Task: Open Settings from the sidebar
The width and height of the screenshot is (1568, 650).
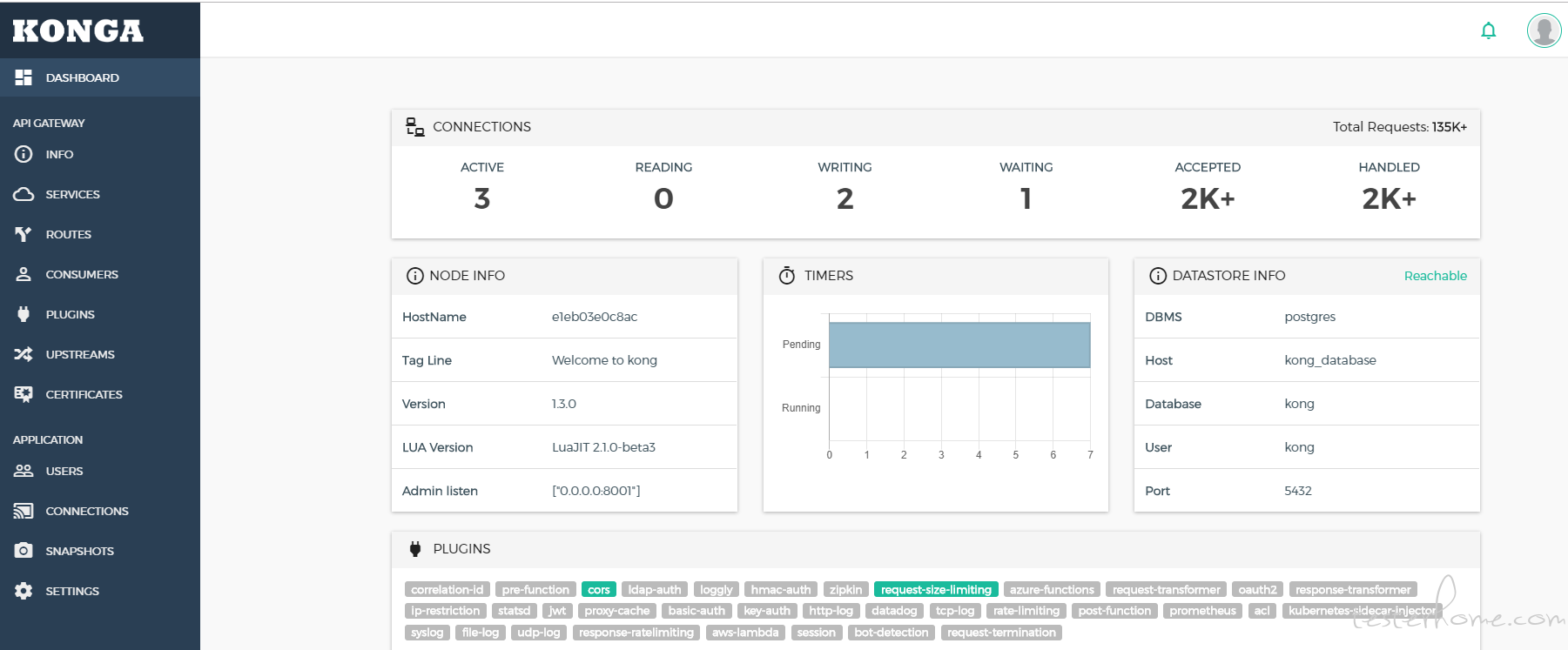Action: pyautogui.click(x=100, y=591)
